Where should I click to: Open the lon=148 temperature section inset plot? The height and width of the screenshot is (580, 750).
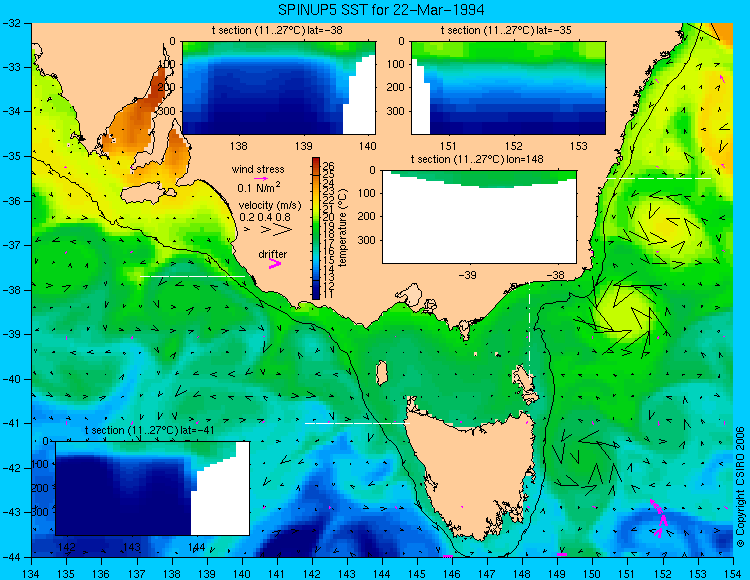click(x=479, y=217)
